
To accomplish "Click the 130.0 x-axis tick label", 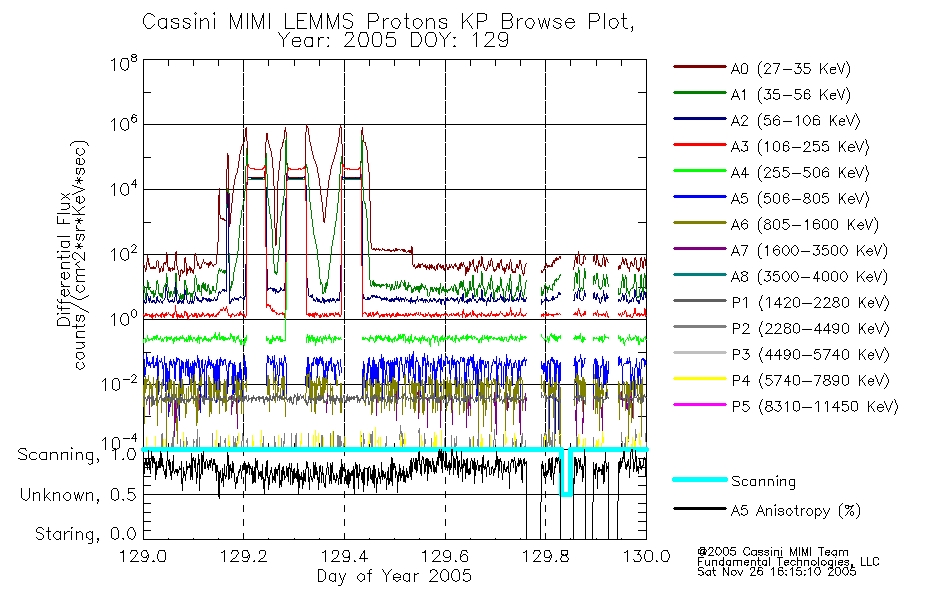I will click(646, 556).
